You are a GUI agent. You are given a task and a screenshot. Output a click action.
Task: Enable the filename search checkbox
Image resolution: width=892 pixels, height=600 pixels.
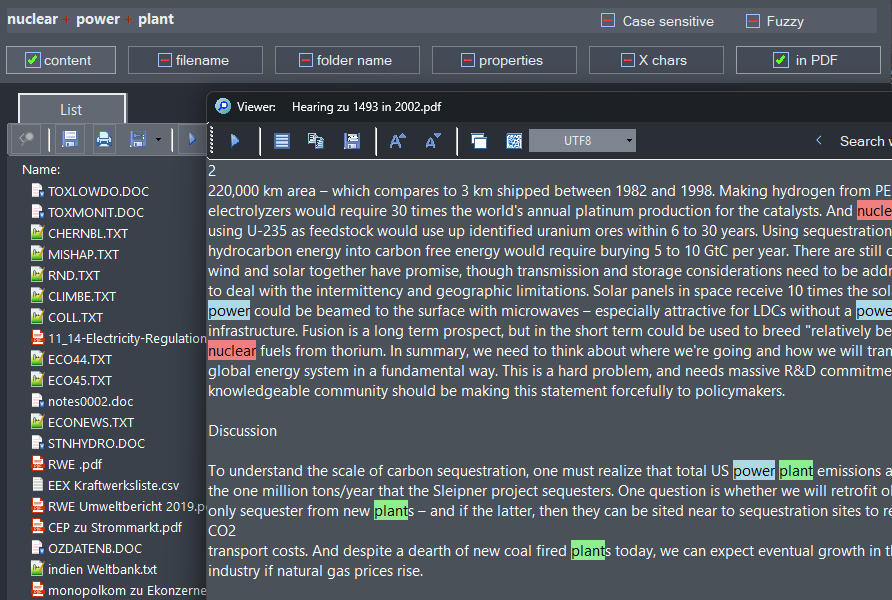[x=166, y=59]
